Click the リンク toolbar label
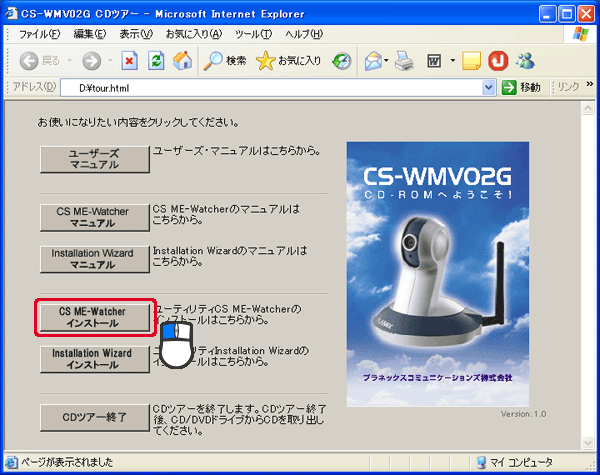 click(568, 87)
